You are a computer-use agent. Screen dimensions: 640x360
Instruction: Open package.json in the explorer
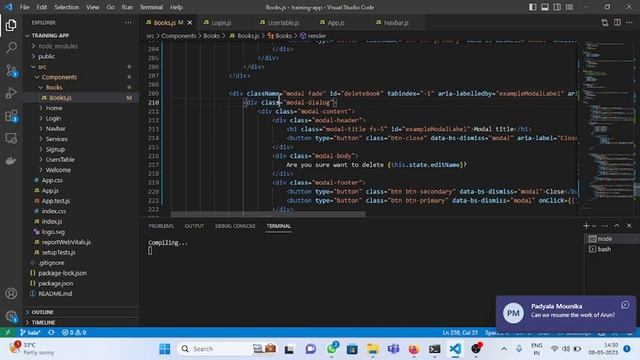tap(56, 283)
